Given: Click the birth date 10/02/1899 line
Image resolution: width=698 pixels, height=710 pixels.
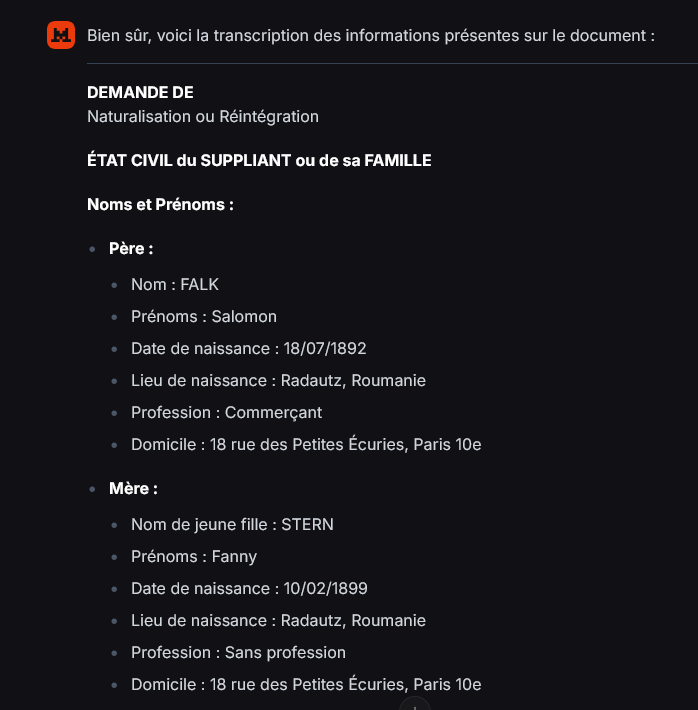Looking at the screenshot, I should pyautogui.click(x=249, y=588).
